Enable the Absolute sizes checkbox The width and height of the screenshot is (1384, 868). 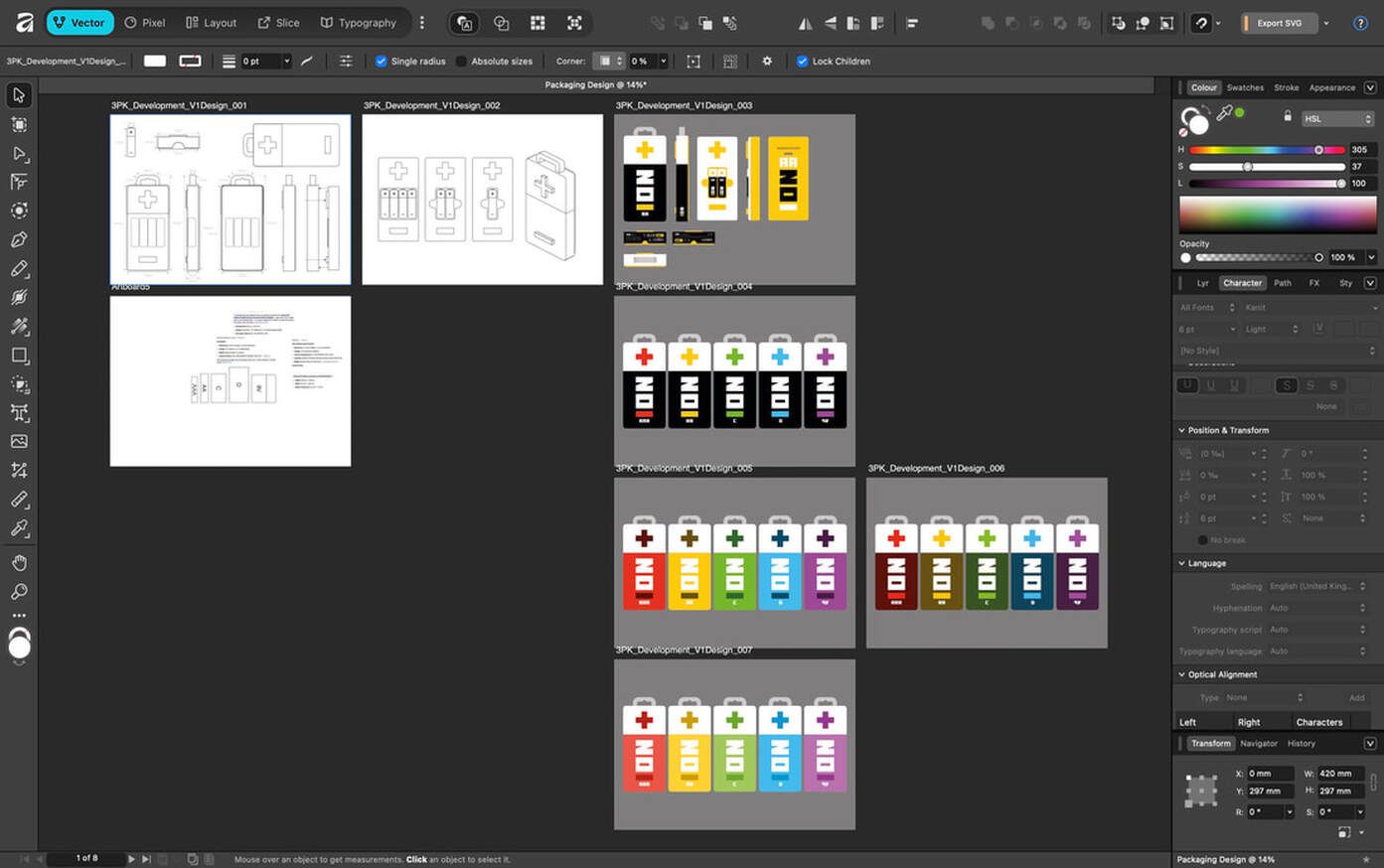(x=461, y=62)
